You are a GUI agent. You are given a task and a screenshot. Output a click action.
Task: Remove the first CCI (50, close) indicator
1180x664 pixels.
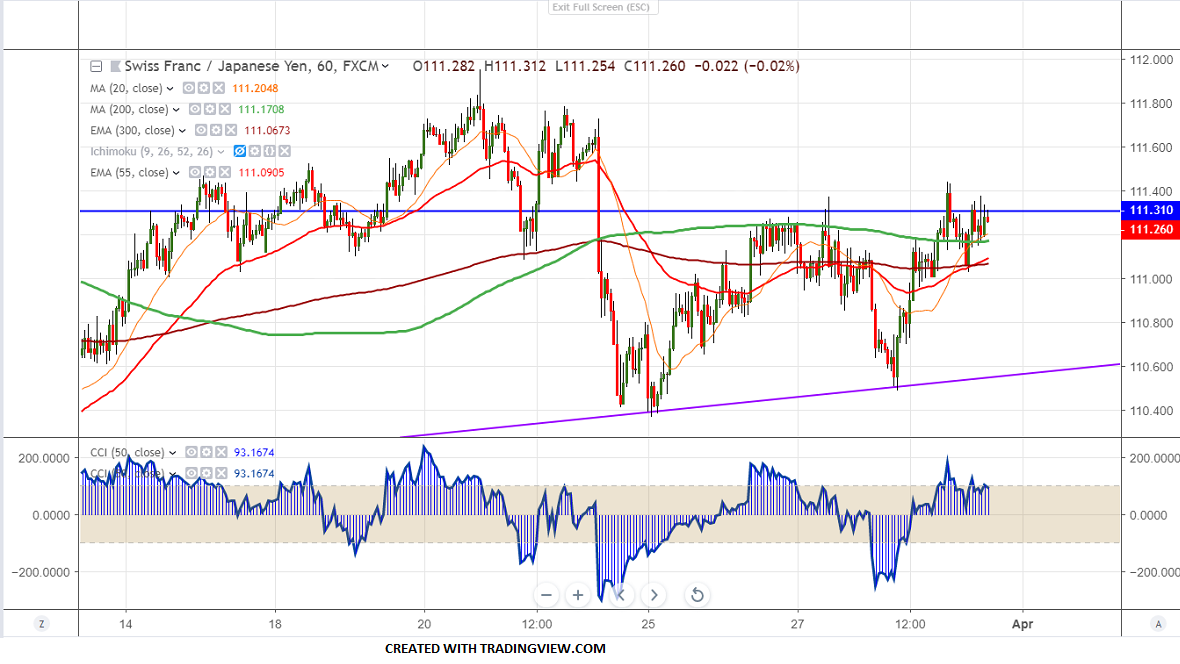[221, 452]
